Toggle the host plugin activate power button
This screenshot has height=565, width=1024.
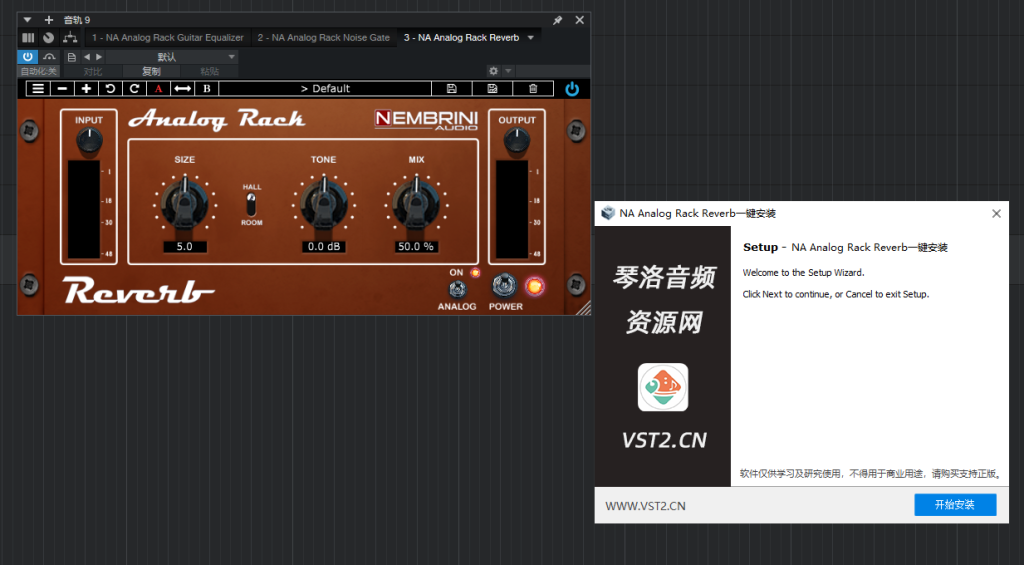tap(27, 57)
